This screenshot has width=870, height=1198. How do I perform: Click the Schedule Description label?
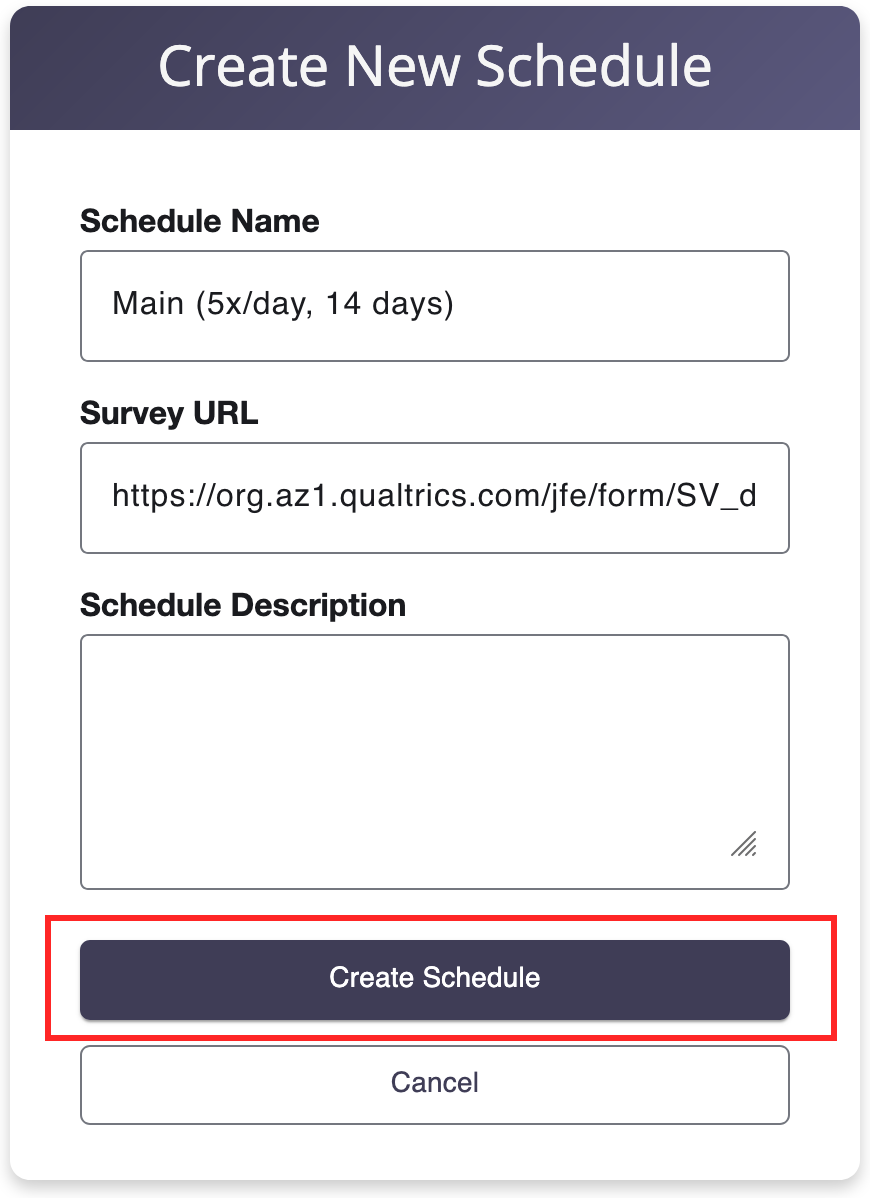click(x=243, y=605)
